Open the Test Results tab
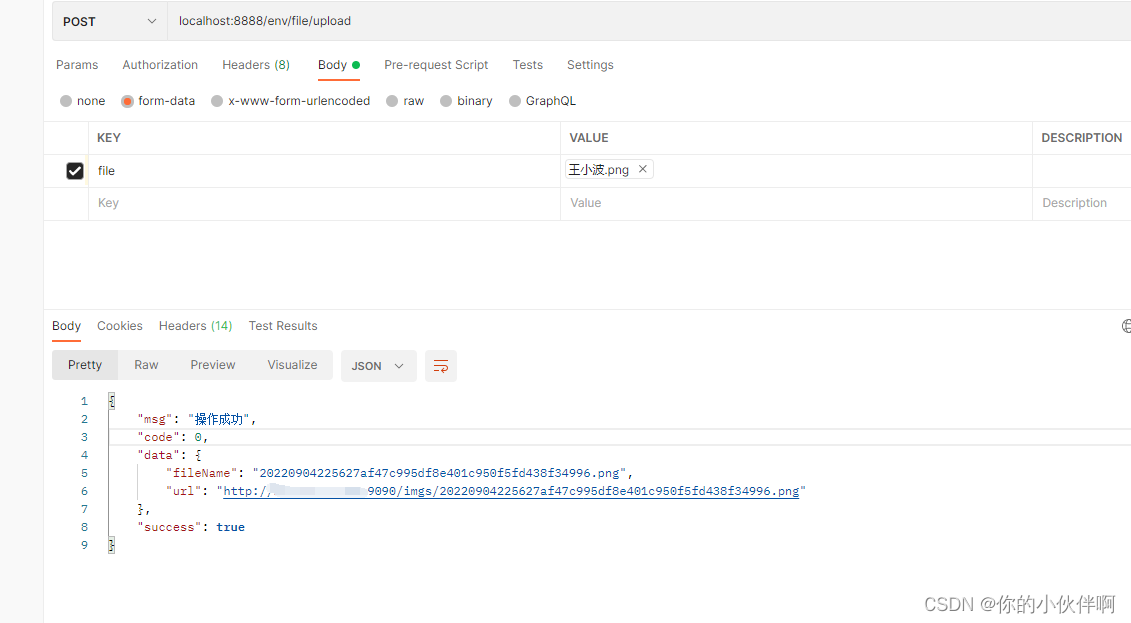Image resolution: width=1131 pixels, height=623 pixels. click(x=283, y=325)
